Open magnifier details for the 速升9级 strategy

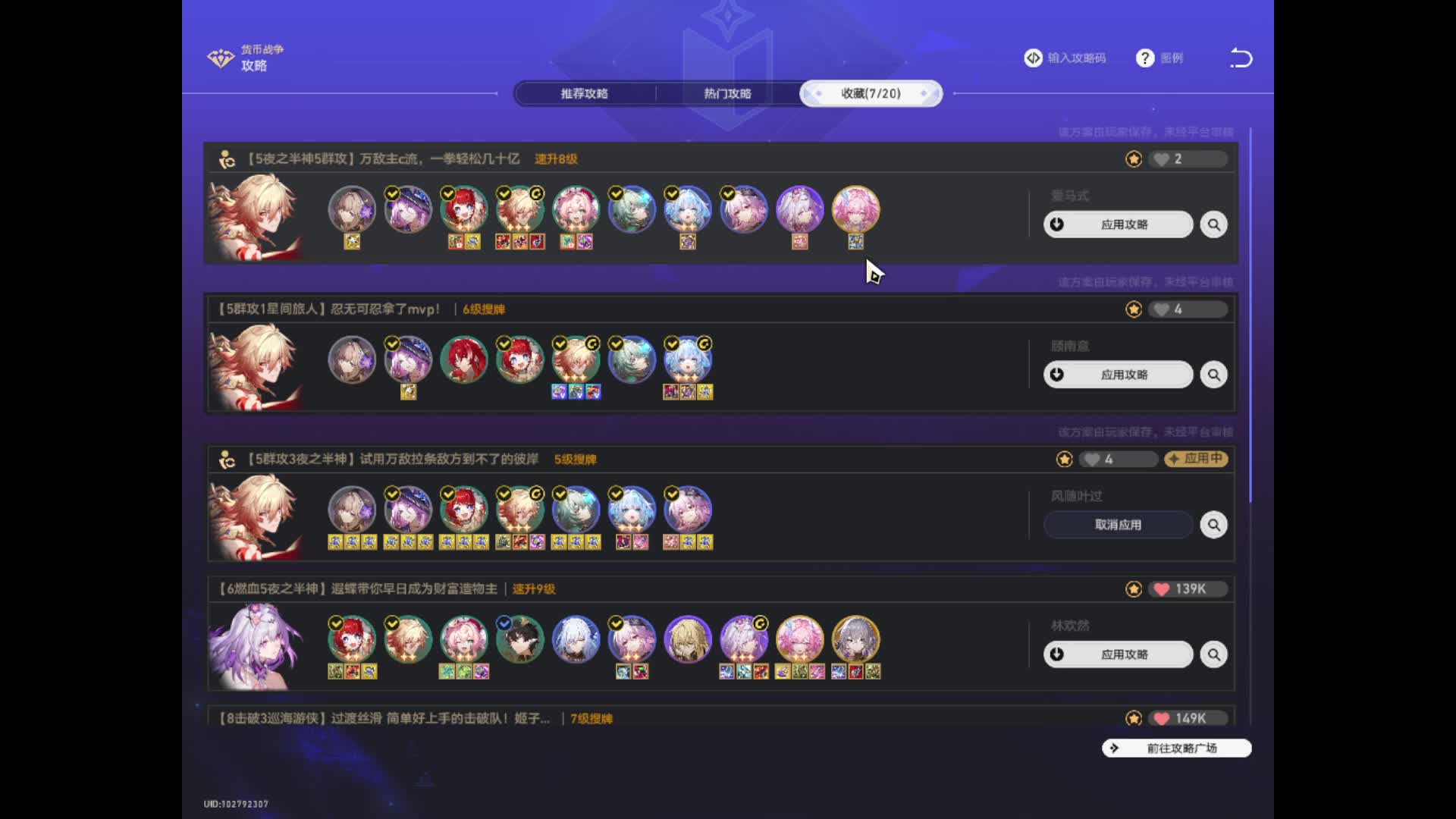[1213, 654]
